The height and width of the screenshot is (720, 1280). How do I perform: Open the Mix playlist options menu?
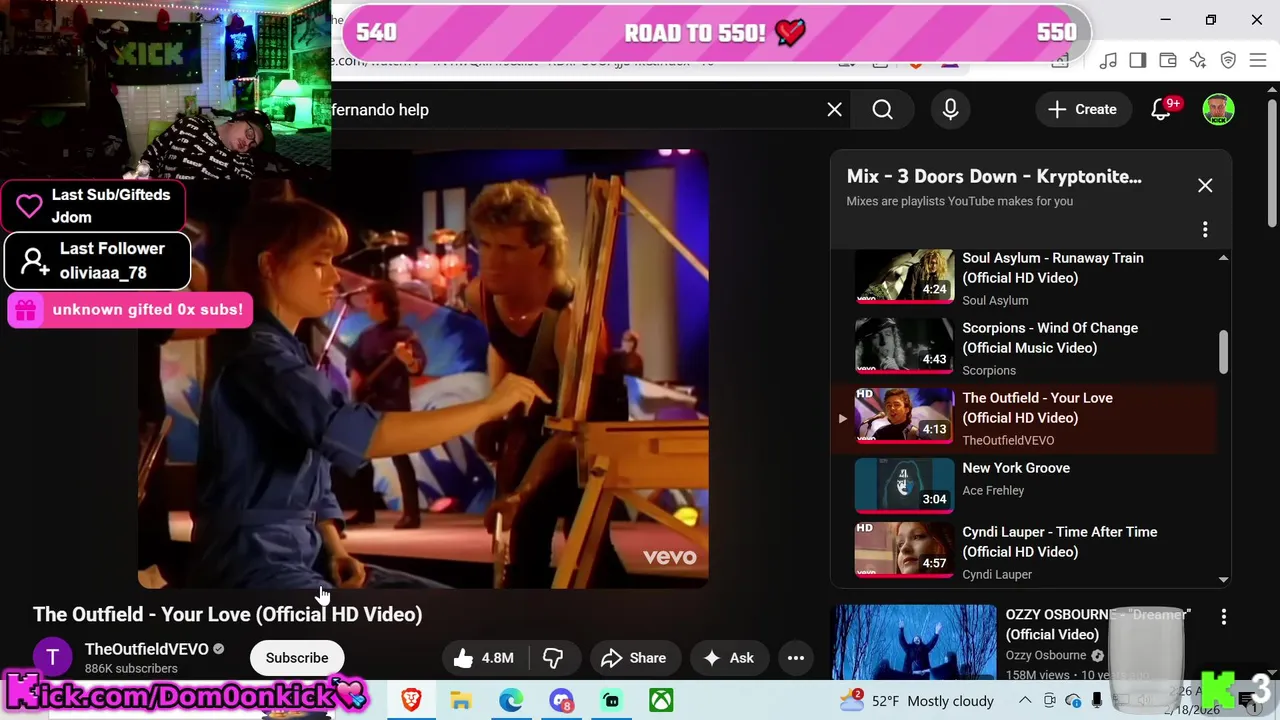(1205, 230)
